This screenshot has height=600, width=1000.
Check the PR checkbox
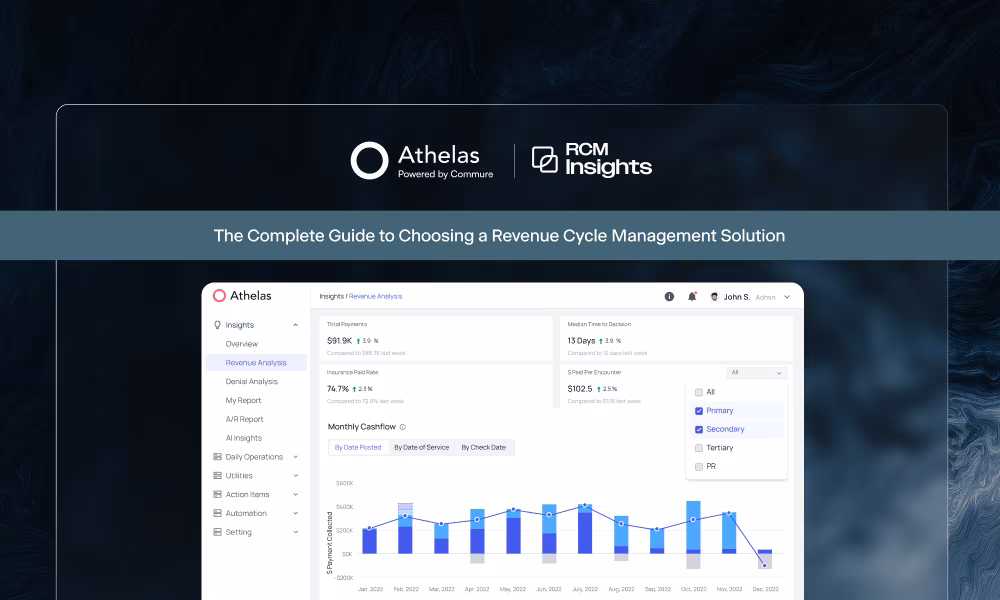(x=699, y=467)
